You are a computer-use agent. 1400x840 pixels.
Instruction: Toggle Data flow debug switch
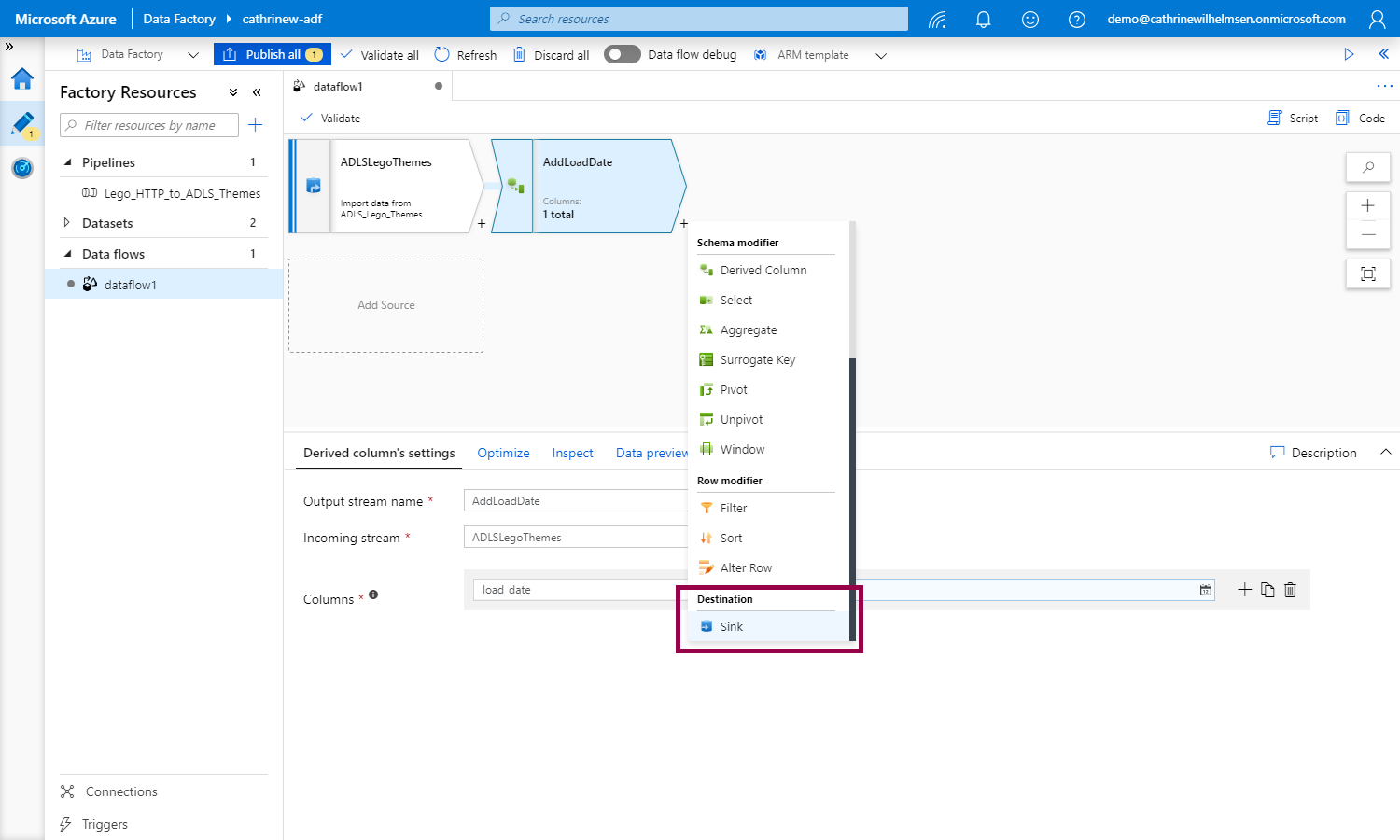pyautogui.click(x=622, y=54)
